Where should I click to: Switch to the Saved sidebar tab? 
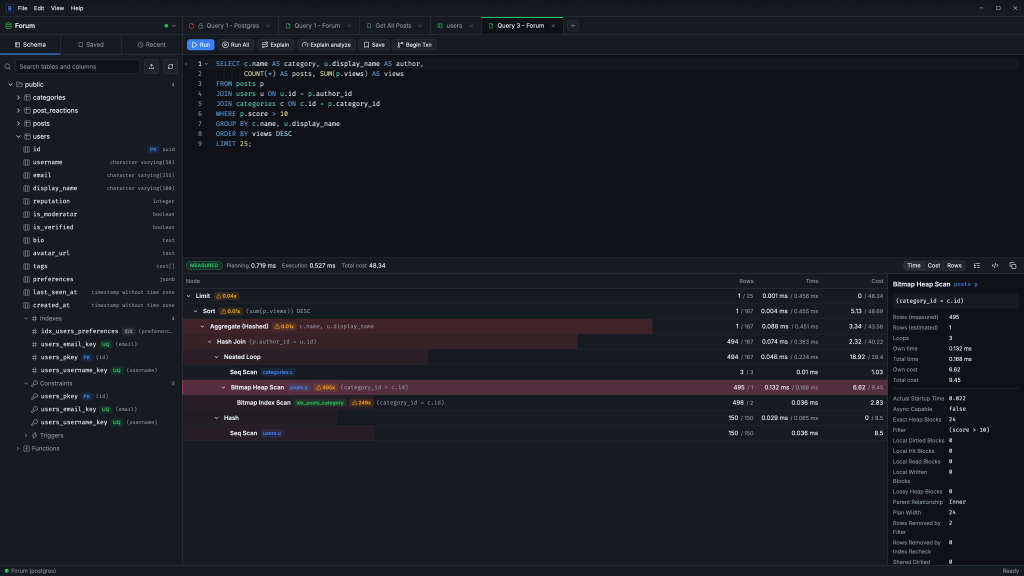coord(91,45)
